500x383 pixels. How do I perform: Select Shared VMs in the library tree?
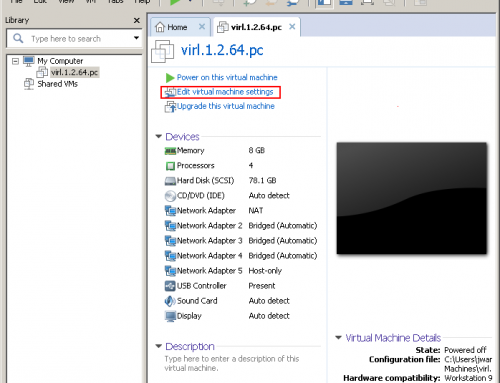(x=57, y=84)
